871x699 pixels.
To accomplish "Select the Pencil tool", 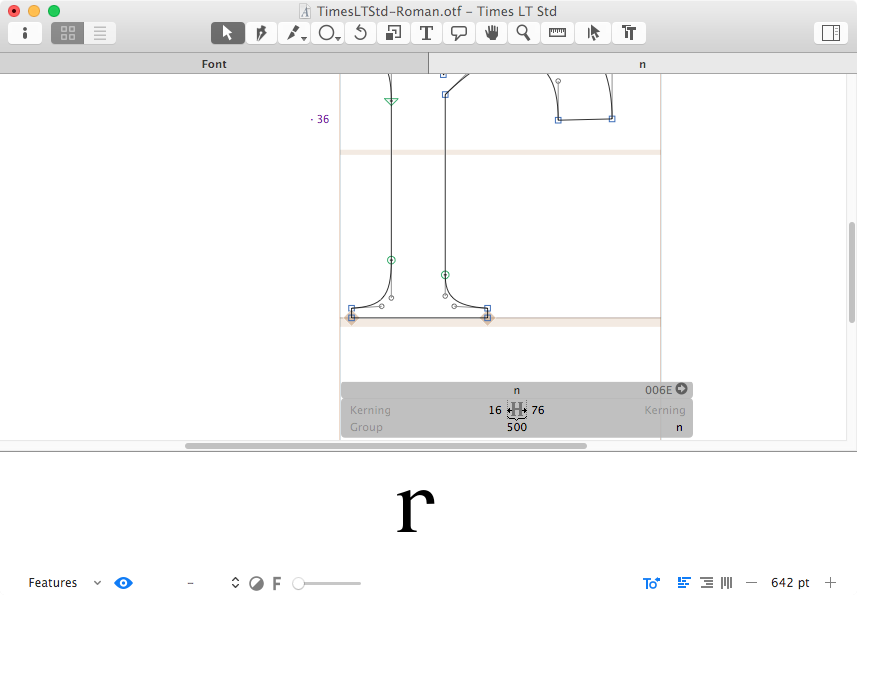I will (x=294, y=33).
